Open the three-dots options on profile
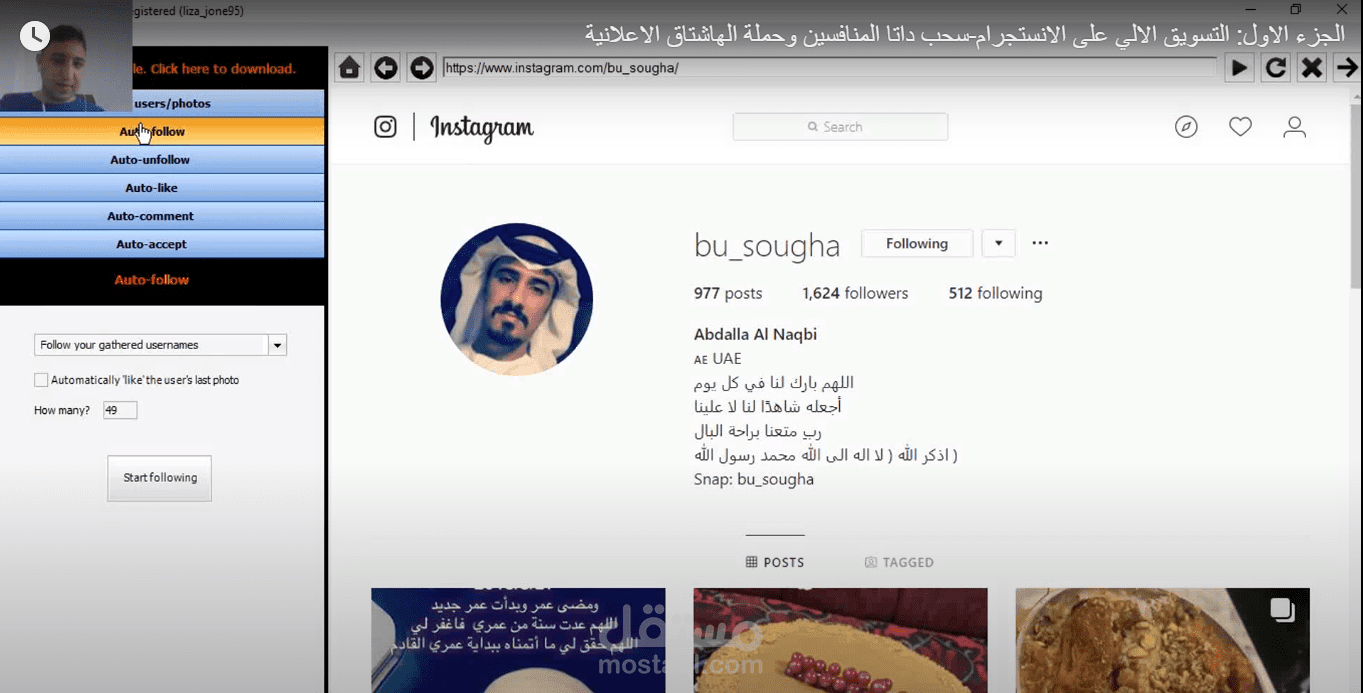Image resolution: width=1363 pixels, height=693 pixels. coord(1040,243)
